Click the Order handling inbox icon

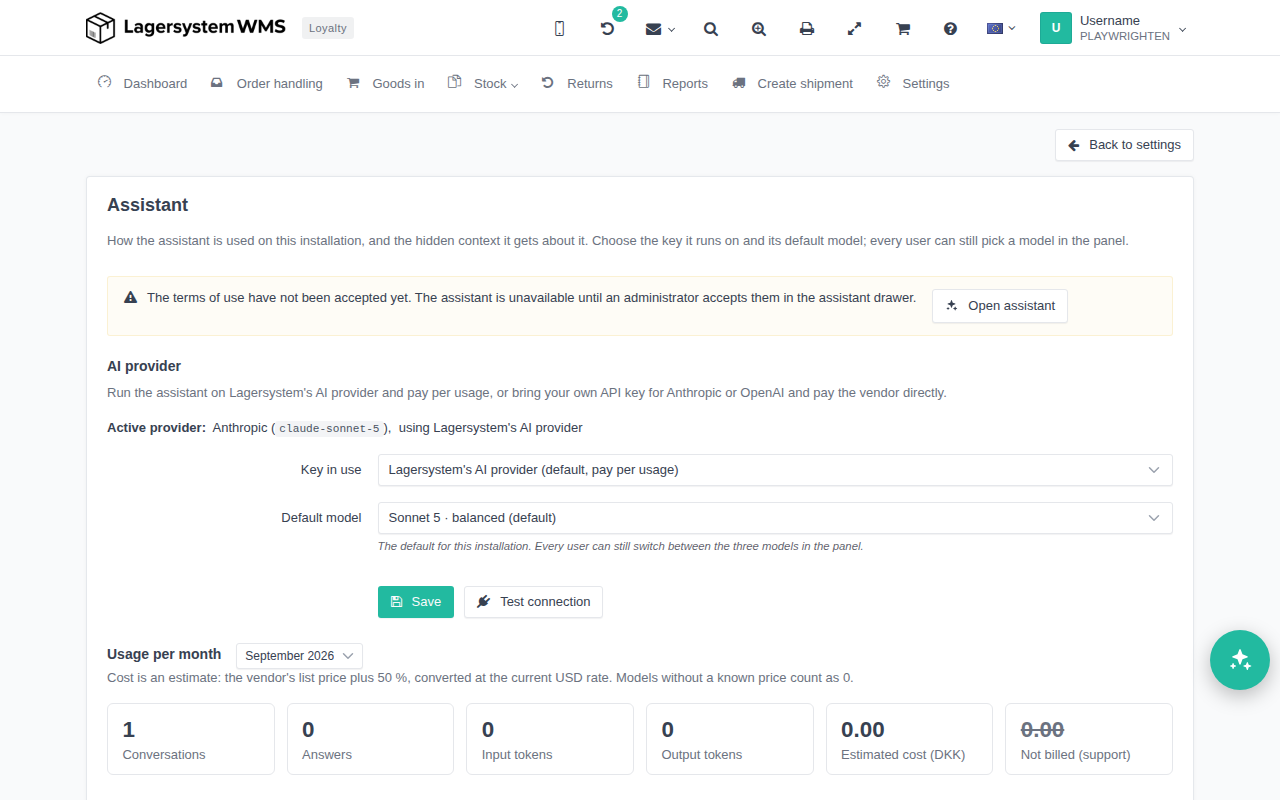click(x=216, y=83)
